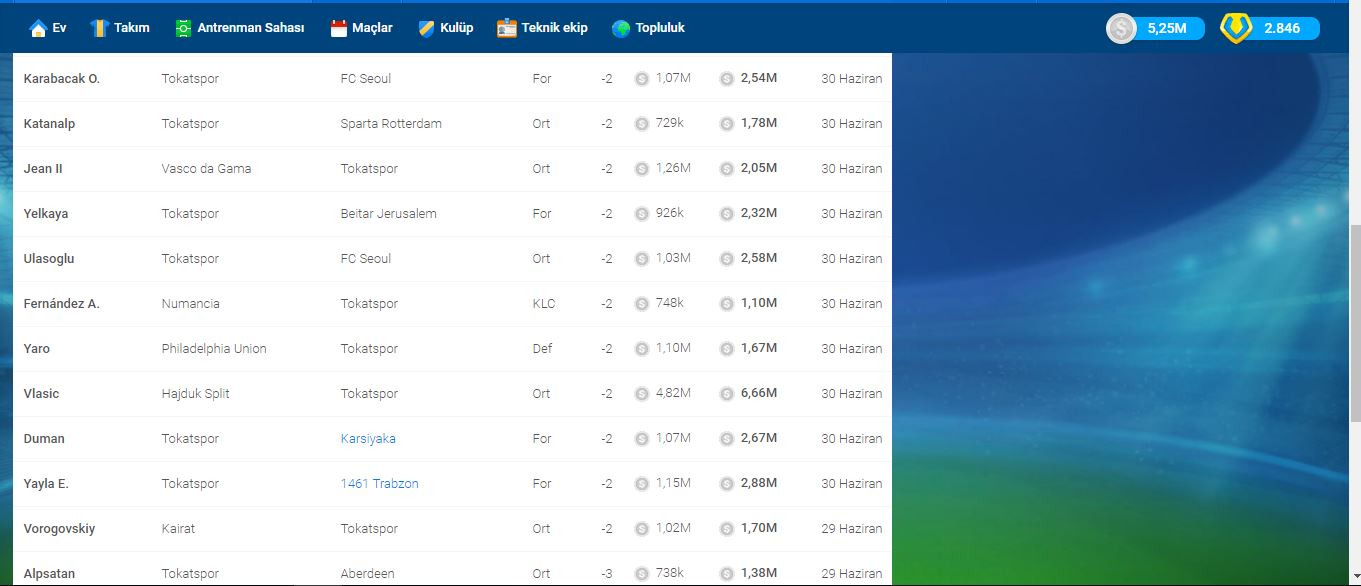Open the Ev menu
Screen dimensions: 1361x586
pos(48,28)
